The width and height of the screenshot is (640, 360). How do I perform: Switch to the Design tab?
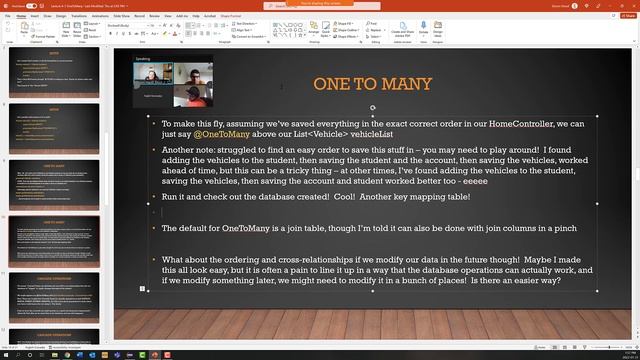pos(61,16)
